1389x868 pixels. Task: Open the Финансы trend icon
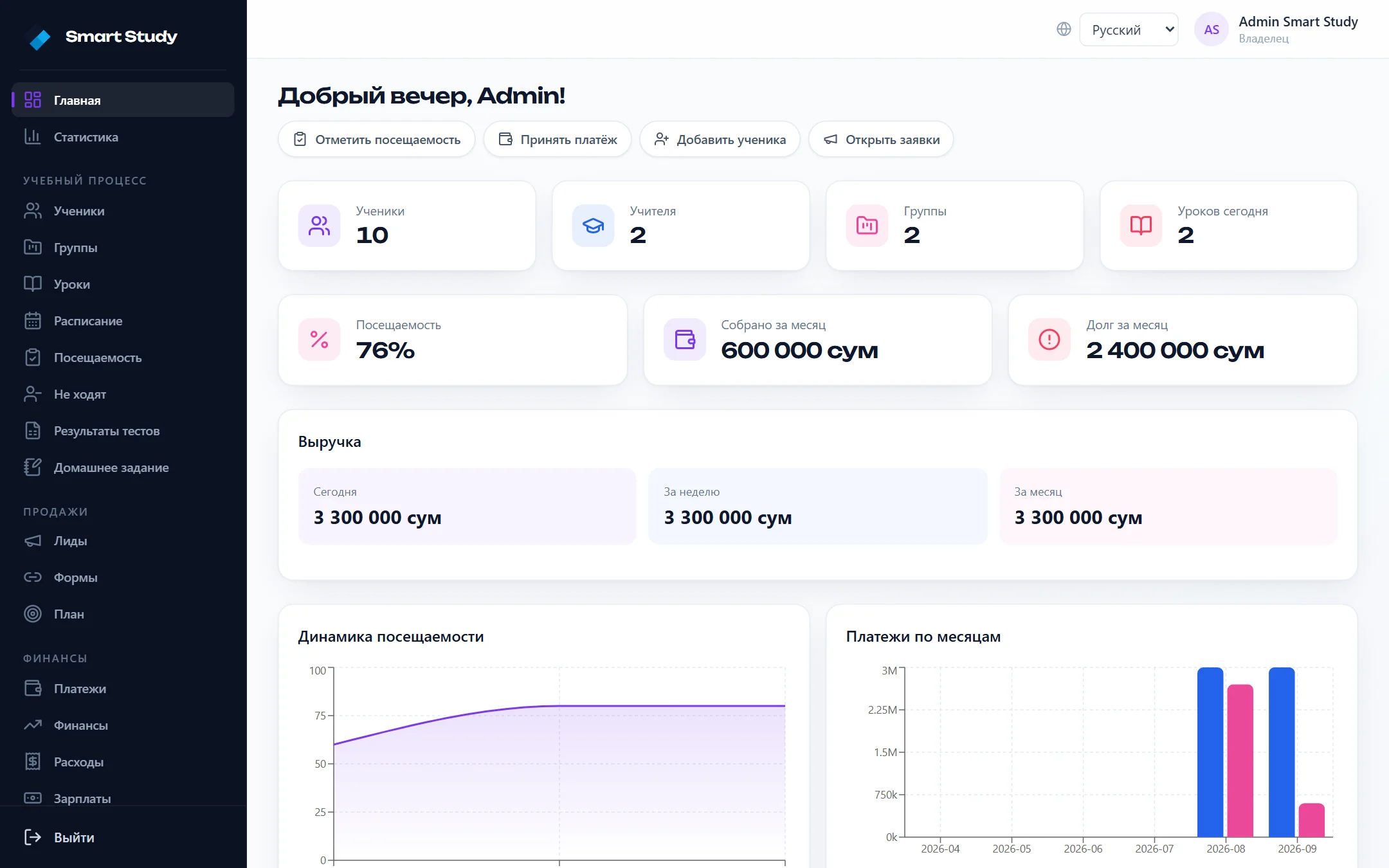tap(33, 725)
